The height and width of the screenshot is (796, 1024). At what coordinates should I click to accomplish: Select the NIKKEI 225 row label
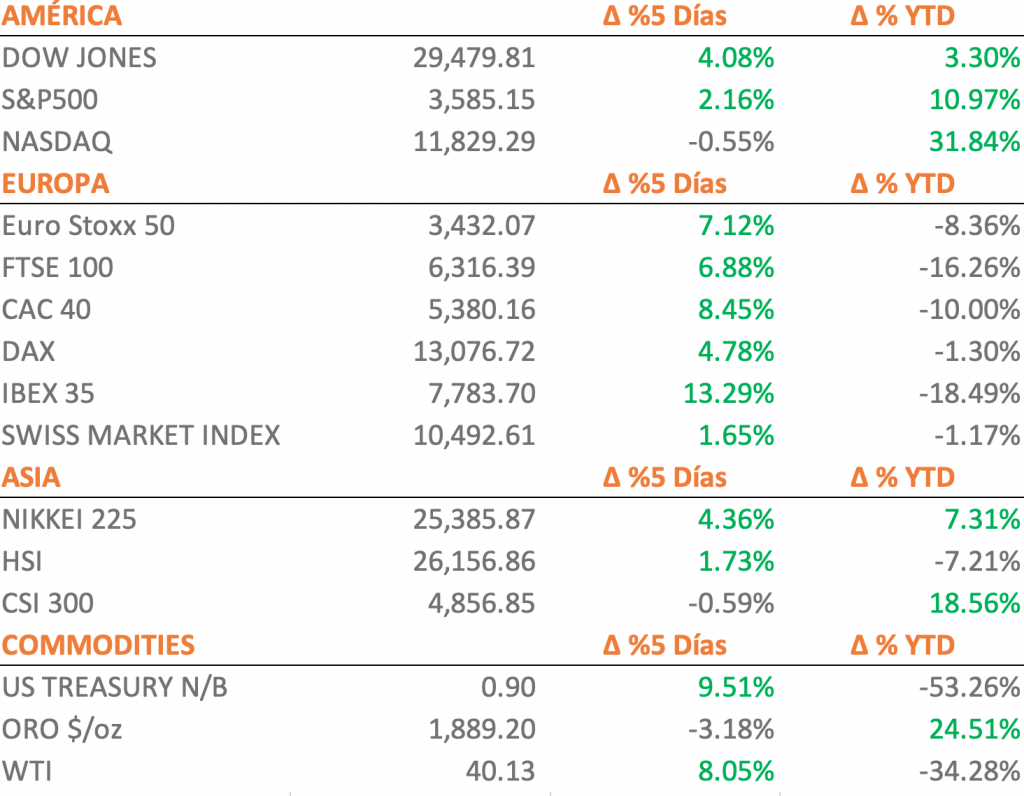click(x=69, y=520)
